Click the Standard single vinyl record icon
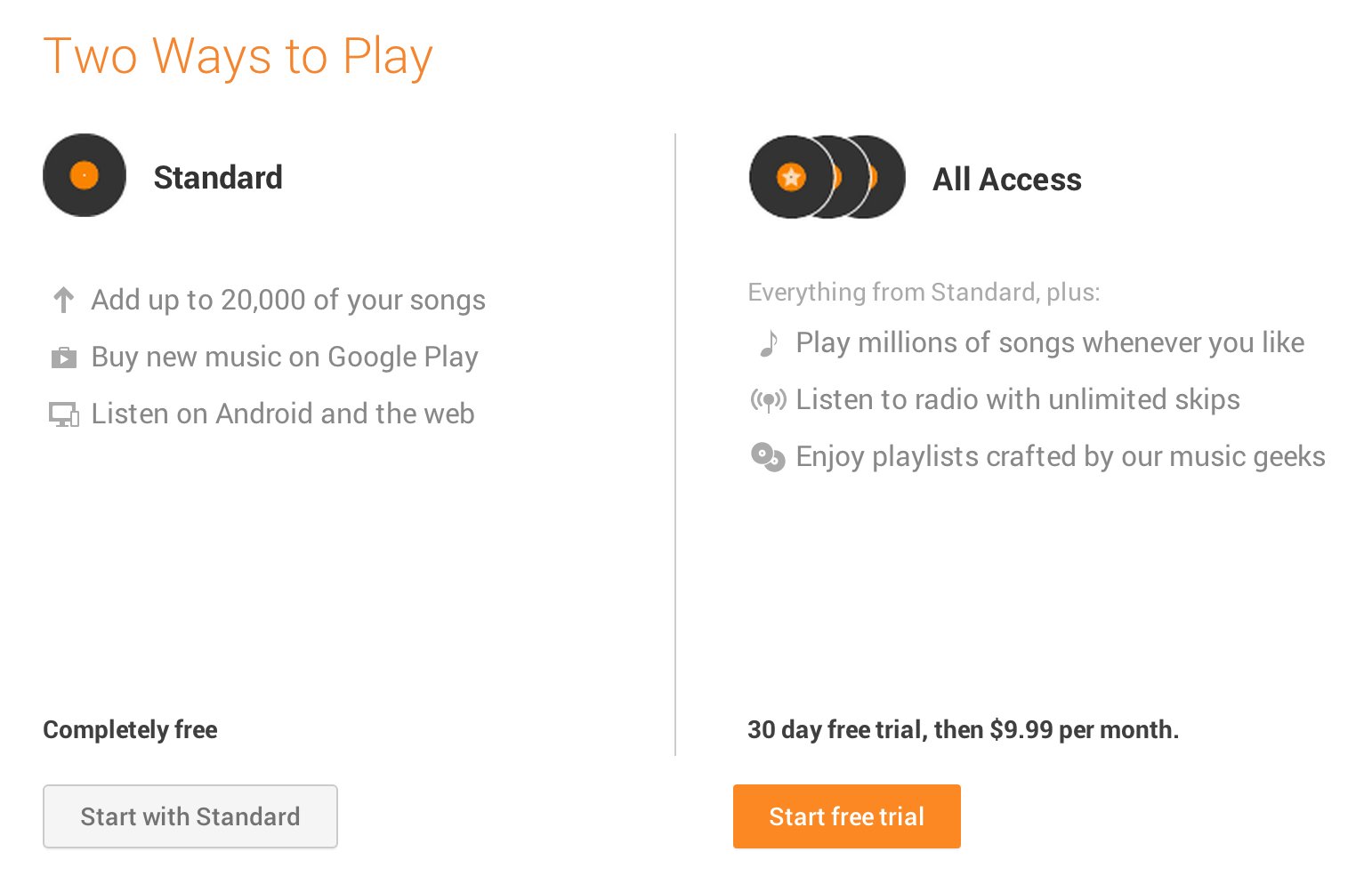Screen dimensions: 1372x884 click(85, 175)
